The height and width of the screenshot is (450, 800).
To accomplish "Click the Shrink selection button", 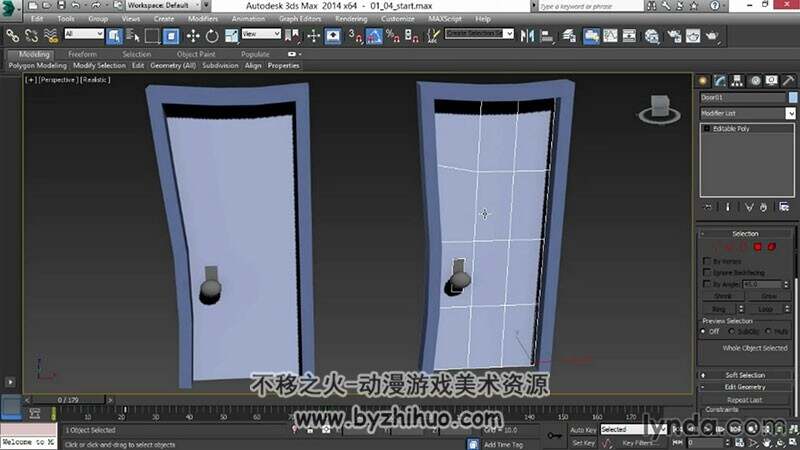I will point(722,296).
